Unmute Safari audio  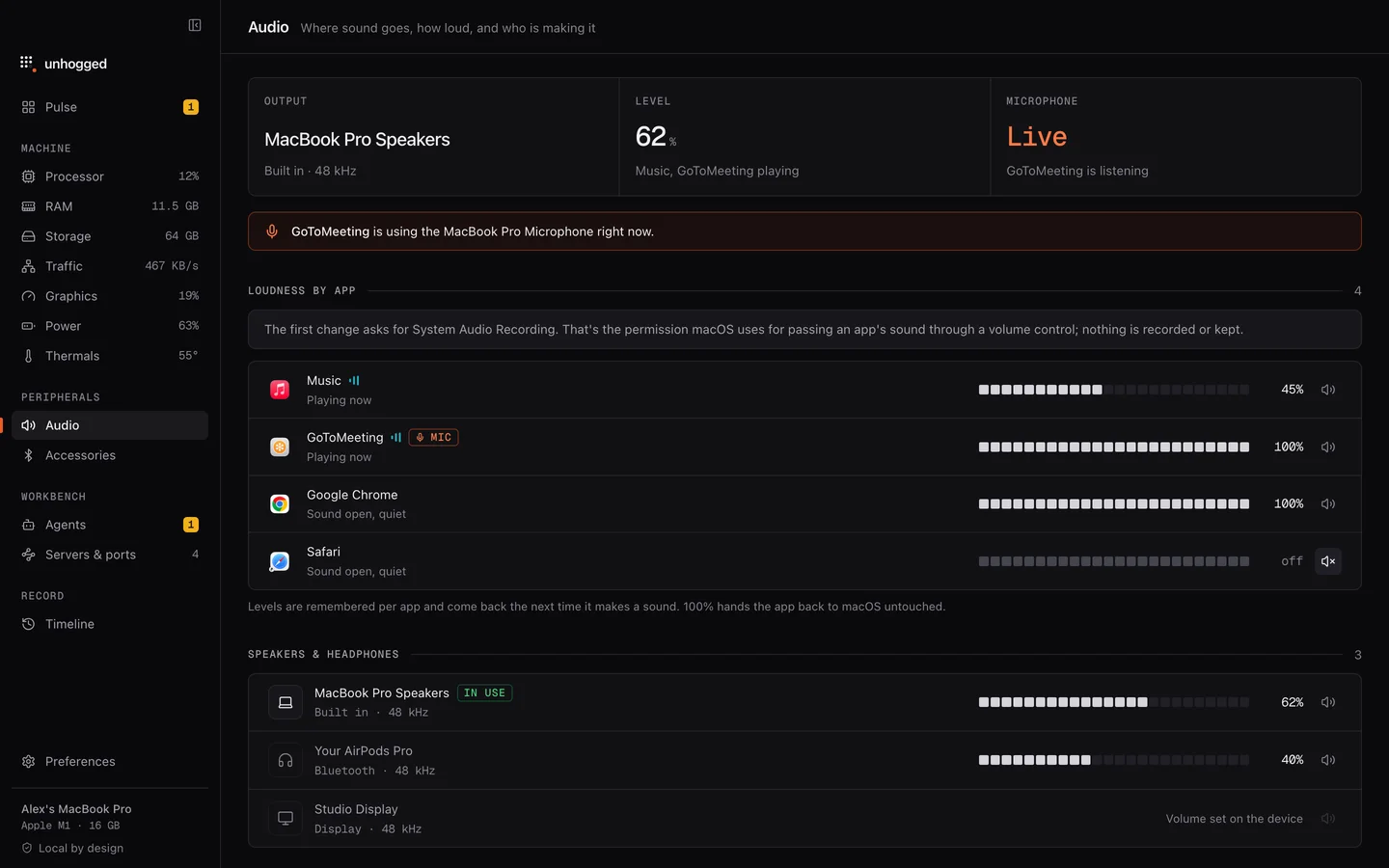(1328, 561)
